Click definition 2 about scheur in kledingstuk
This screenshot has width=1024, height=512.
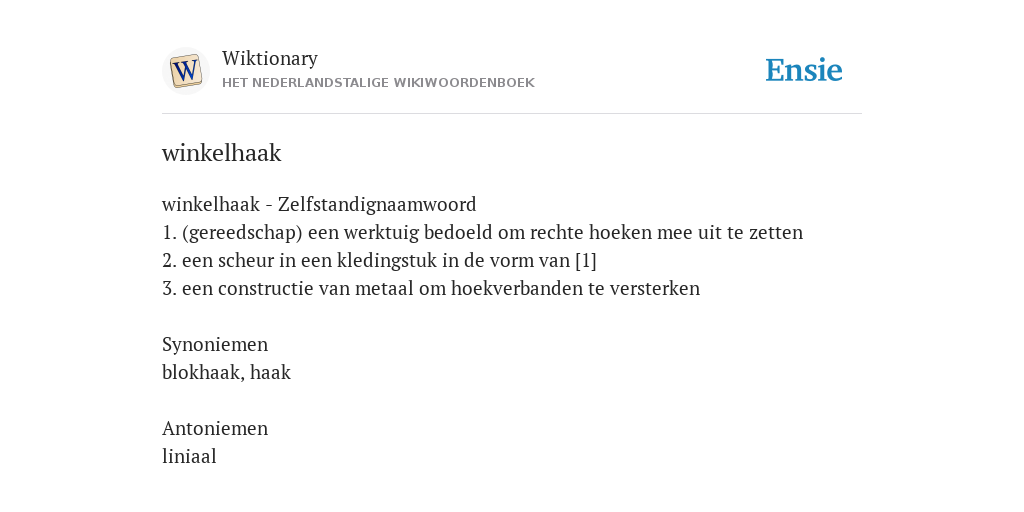click(379, 261)
